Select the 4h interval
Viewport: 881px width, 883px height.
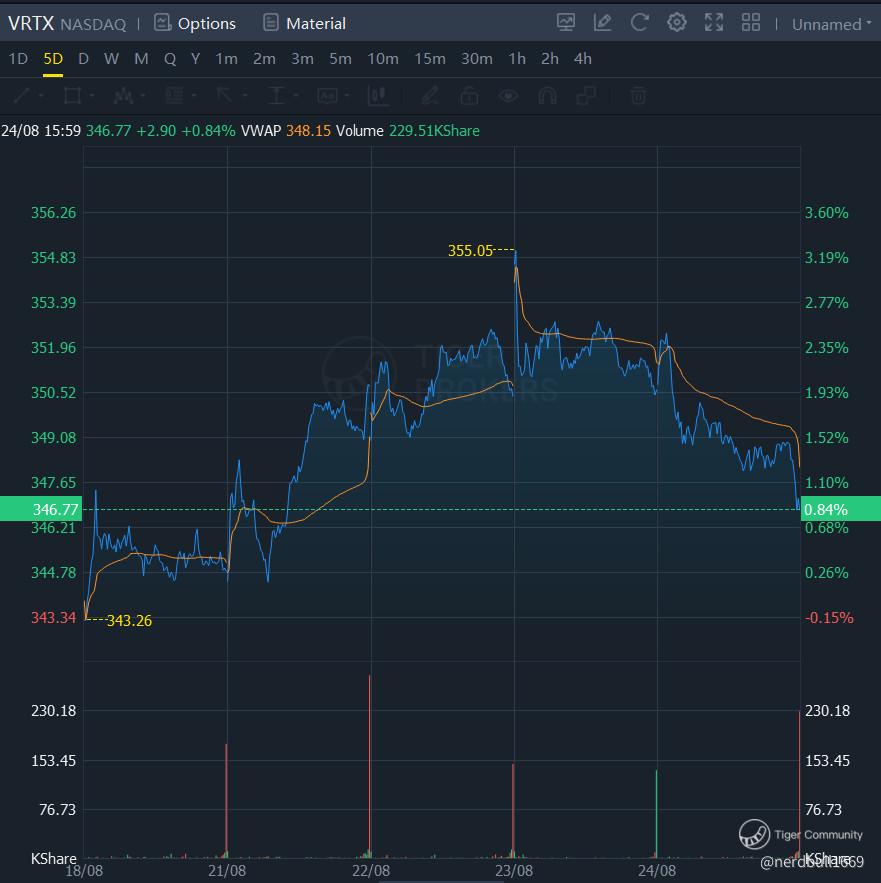pos(583,59)
